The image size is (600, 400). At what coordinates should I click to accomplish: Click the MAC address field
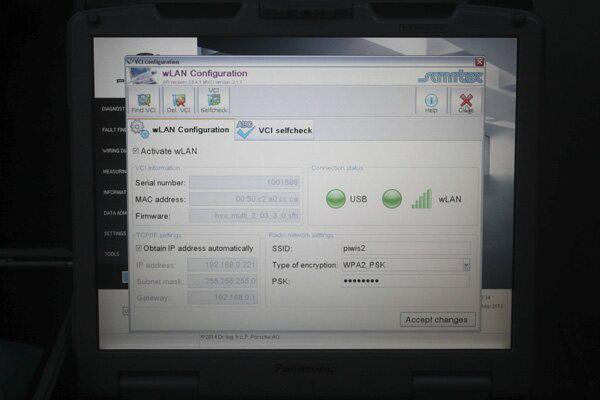point(245,199)
